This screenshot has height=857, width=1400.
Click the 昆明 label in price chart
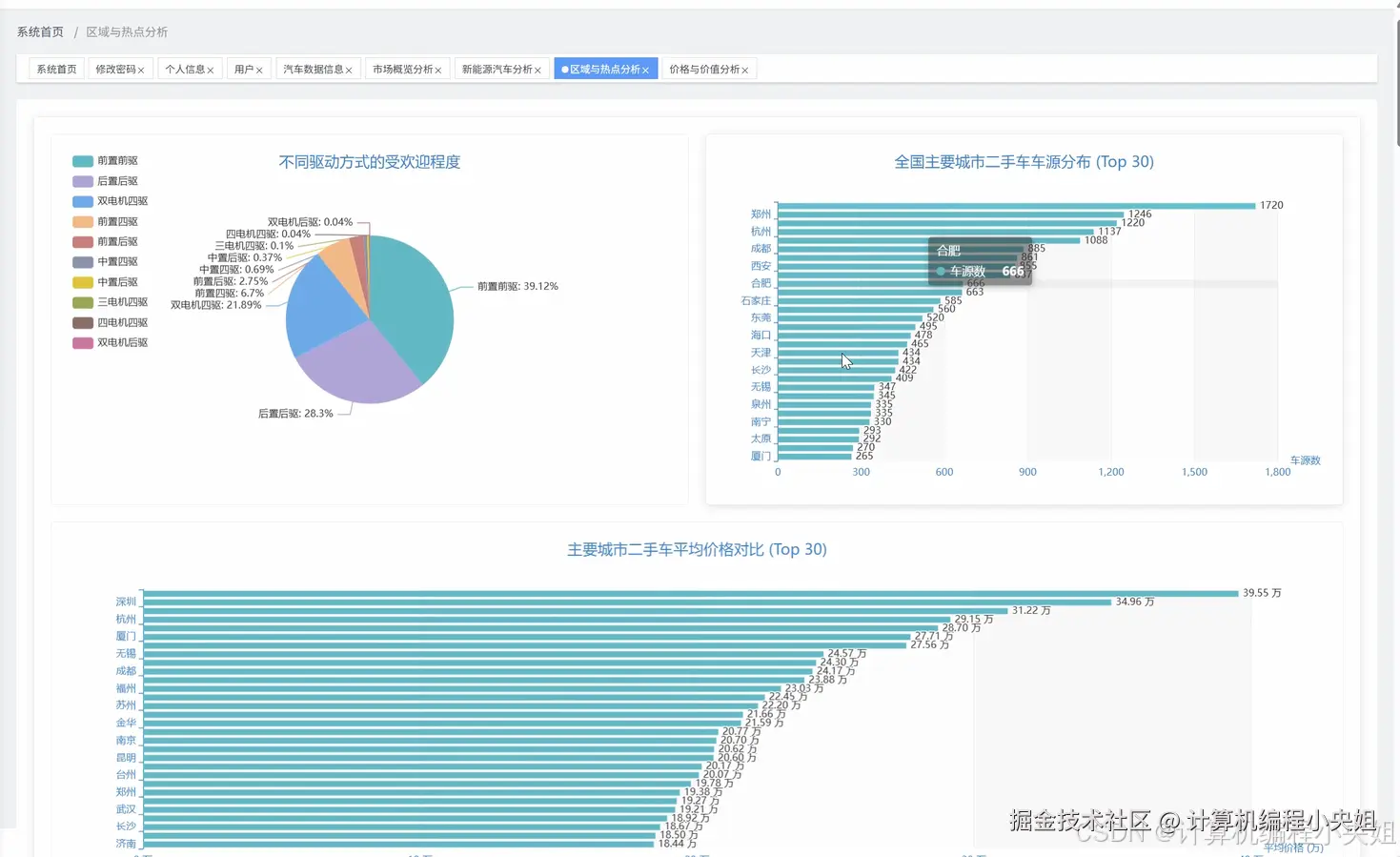coord(126,758)
